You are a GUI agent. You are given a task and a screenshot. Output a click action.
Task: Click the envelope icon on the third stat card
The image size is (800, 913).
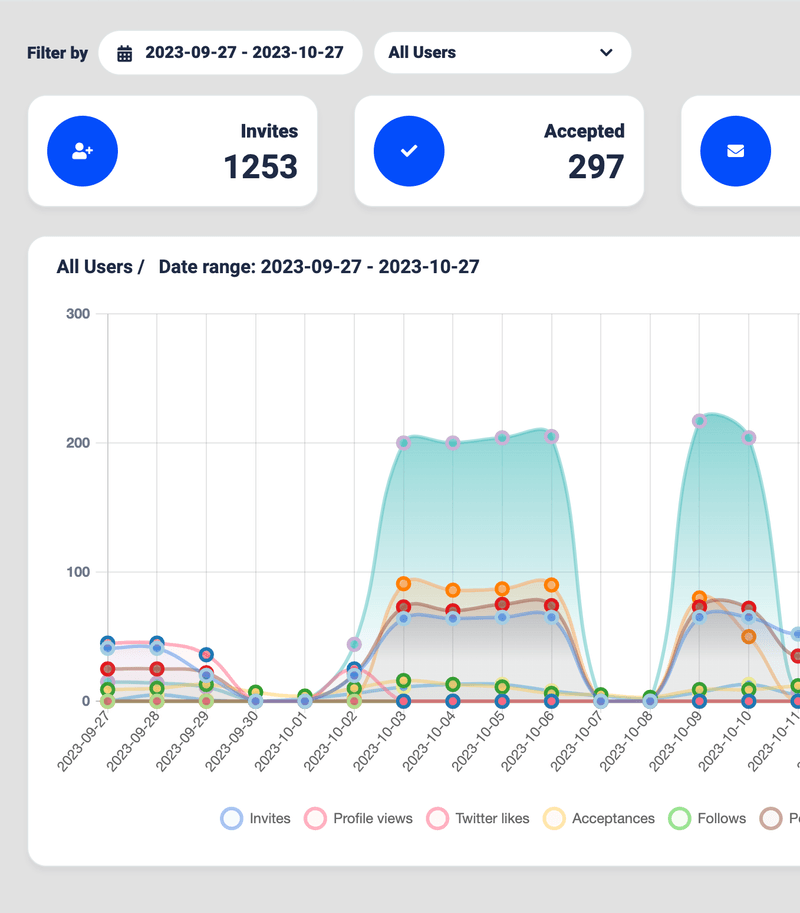pos(735,150)
